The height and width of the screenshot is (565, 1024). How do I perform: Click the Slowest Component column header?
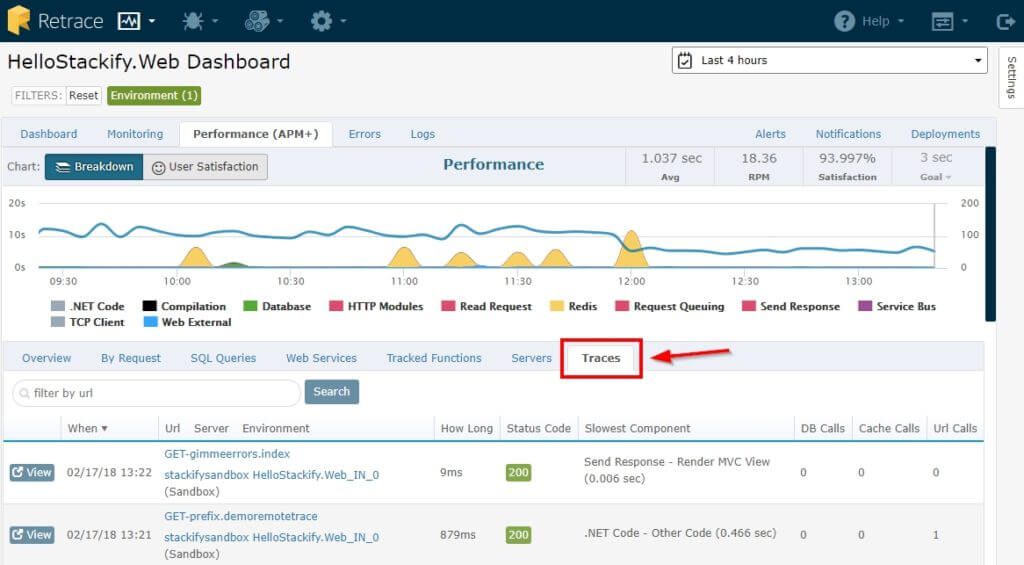[x=637, y=428]
